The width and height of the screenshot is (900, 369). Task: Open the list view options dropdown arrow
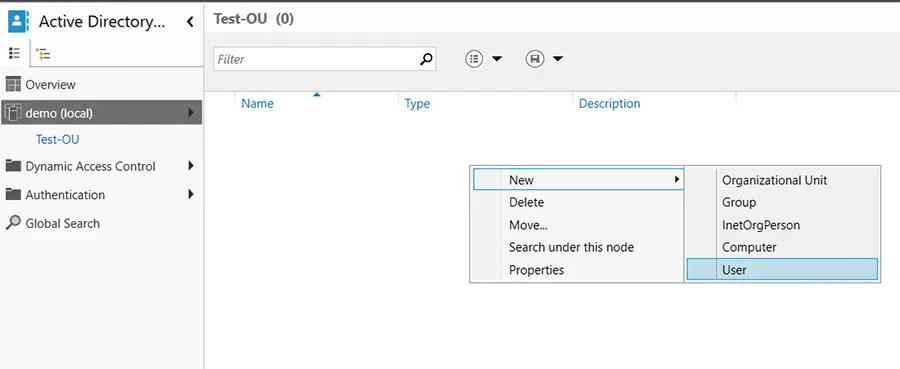[497, 59]
